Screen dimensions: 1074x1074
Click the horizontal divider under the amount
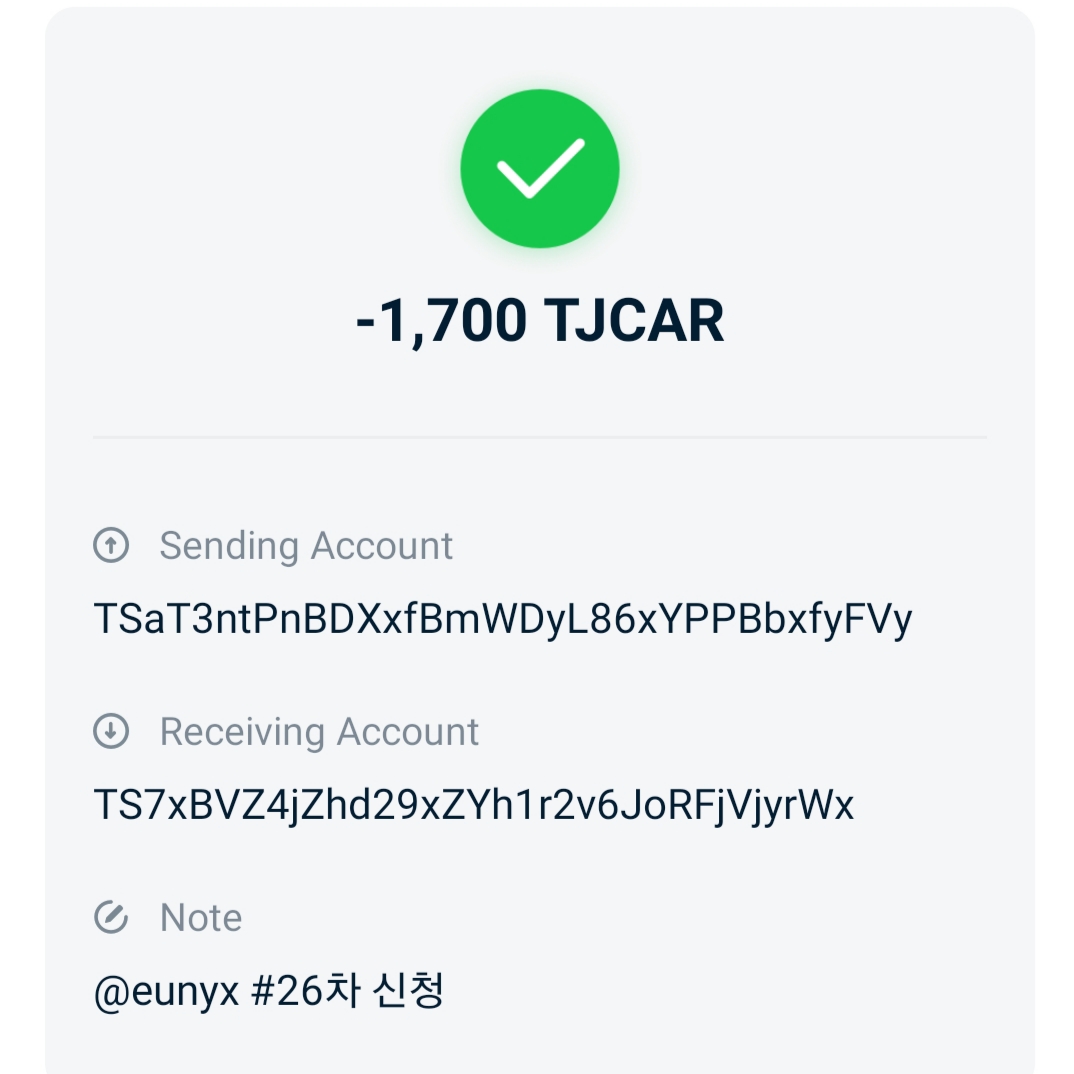point(539,437)
